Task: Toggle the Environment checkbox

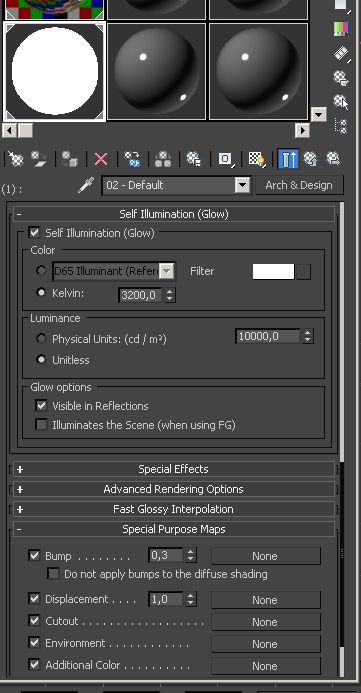Action: [x=34, y=642]
